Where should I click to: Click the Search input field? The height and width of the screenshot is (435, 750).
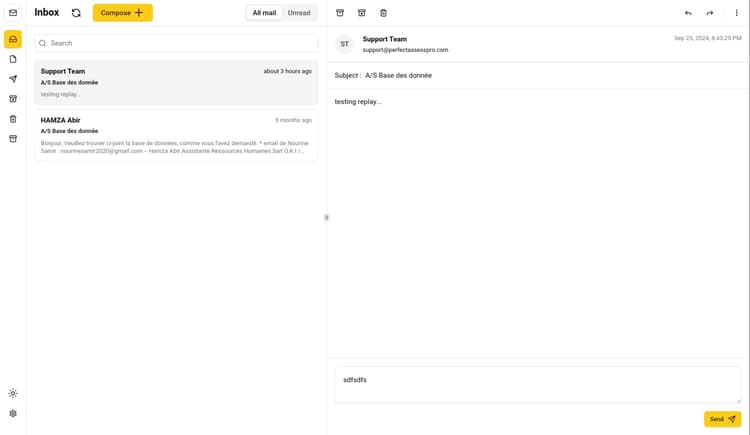tap(176, 43)
